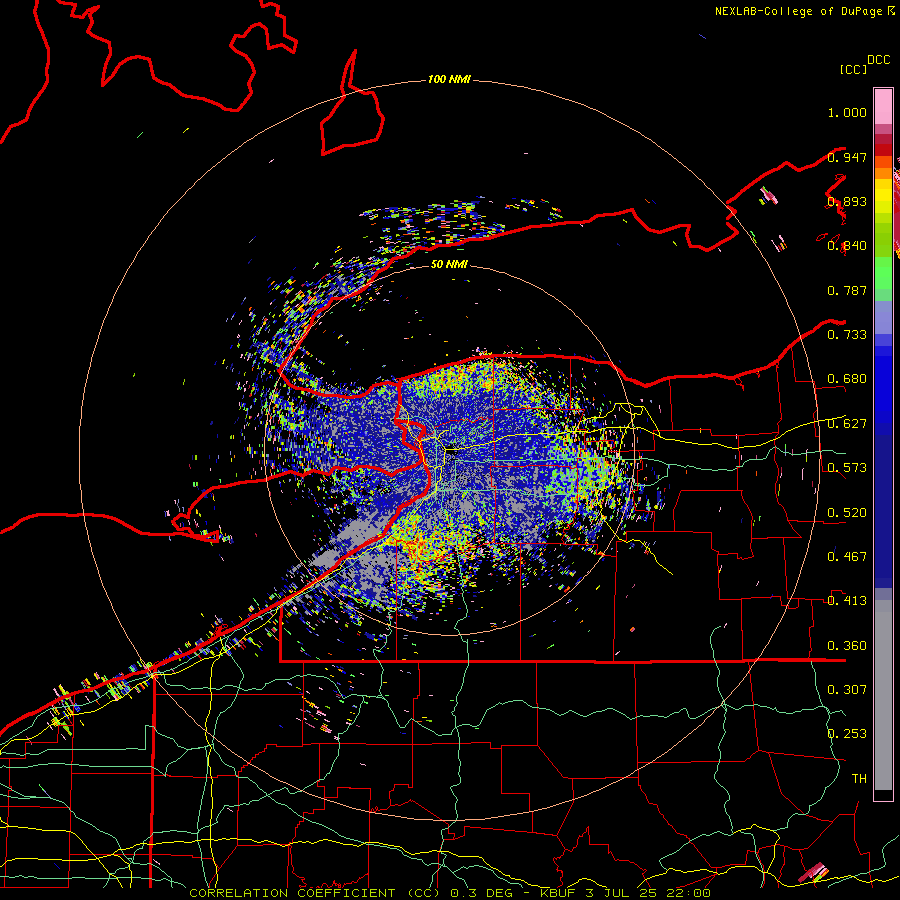The height and width of the screenshot is (900, 900).
Task: Click the gray segment of the color bar
Action: (x=883, y=695)
